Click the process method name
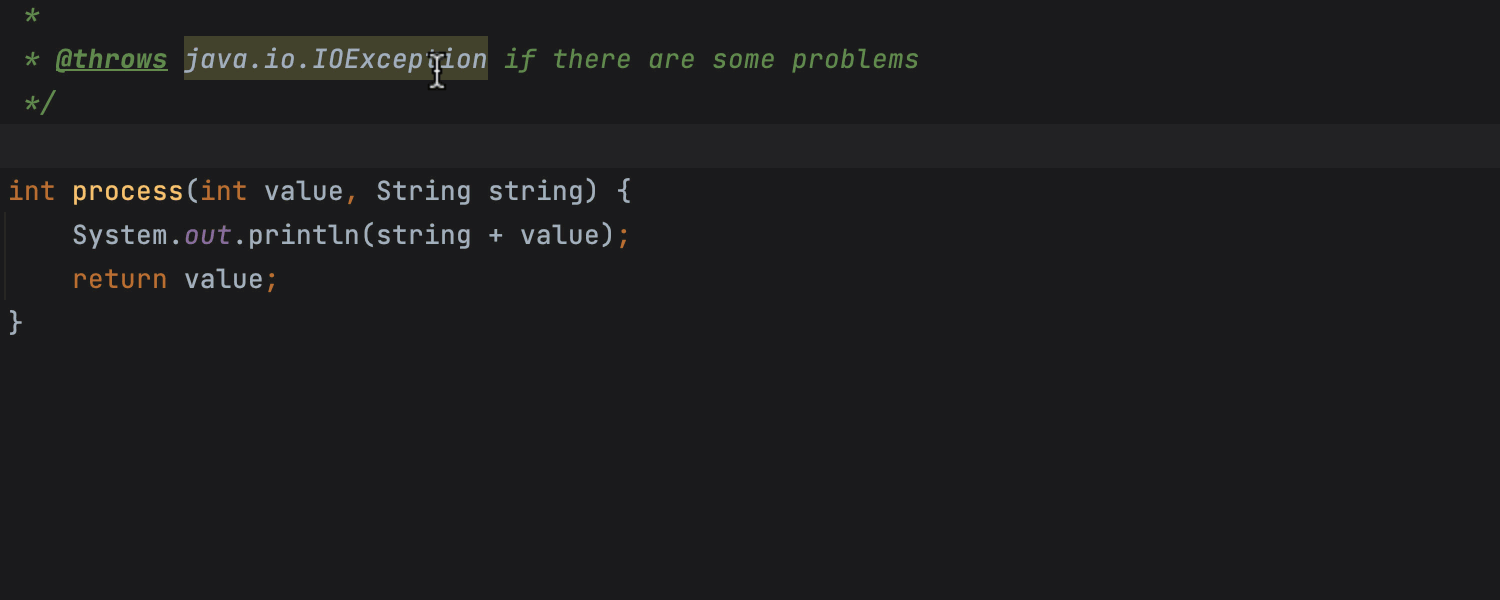The width and height of the screenshot is (1500, 600). coord(128,191)
